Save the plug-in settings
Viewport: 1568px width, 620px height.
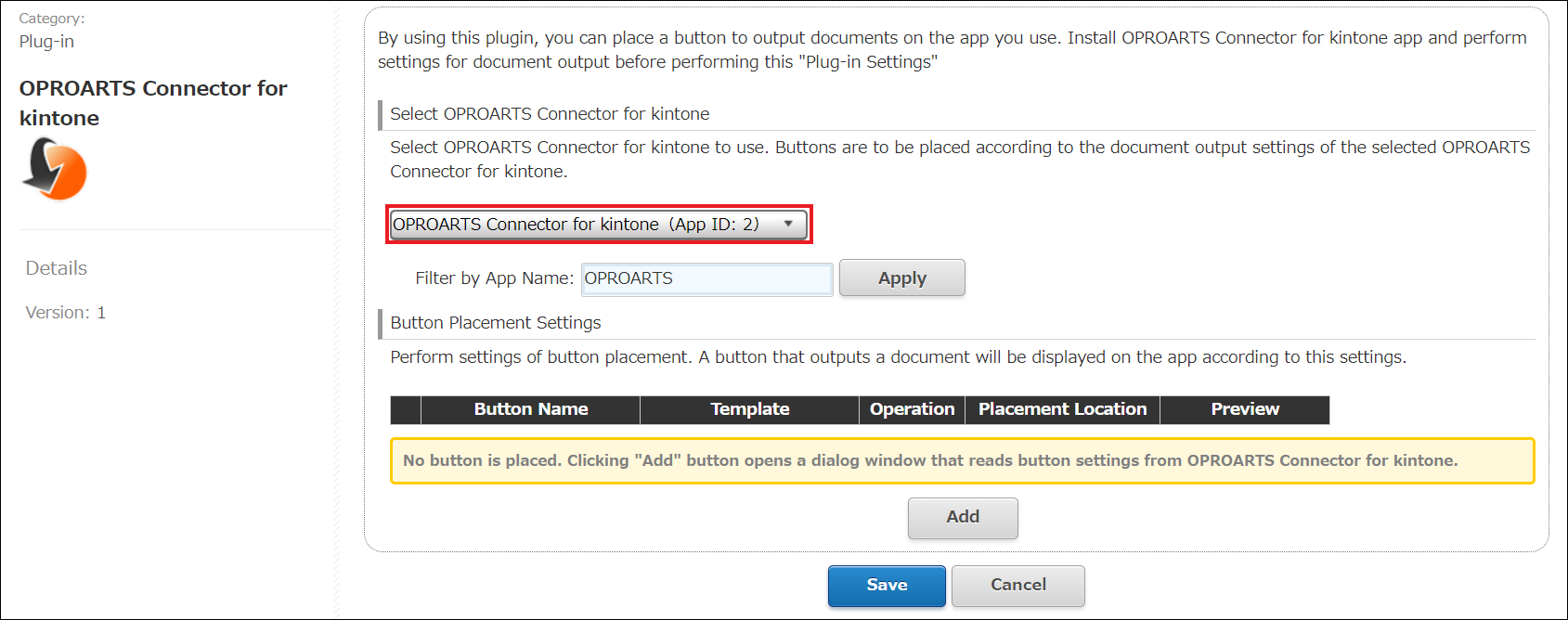[x=887, y=585]
